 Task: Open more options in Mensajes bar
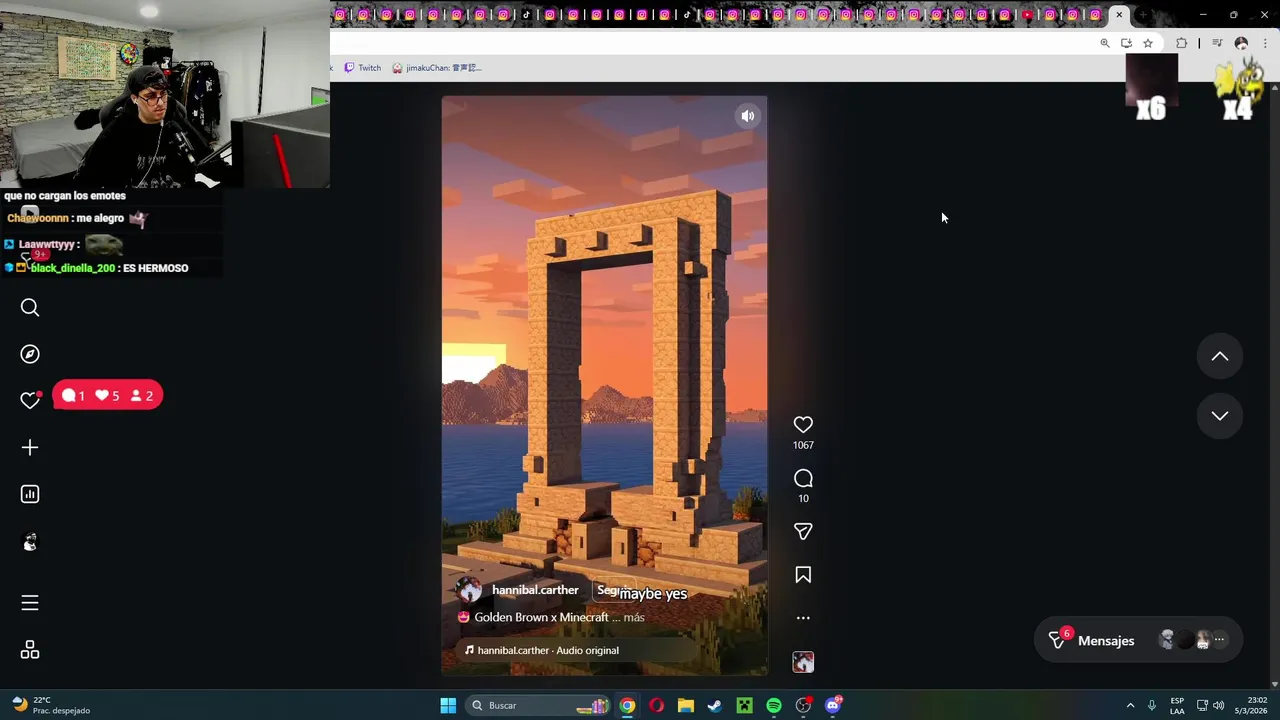(1219, 640)
